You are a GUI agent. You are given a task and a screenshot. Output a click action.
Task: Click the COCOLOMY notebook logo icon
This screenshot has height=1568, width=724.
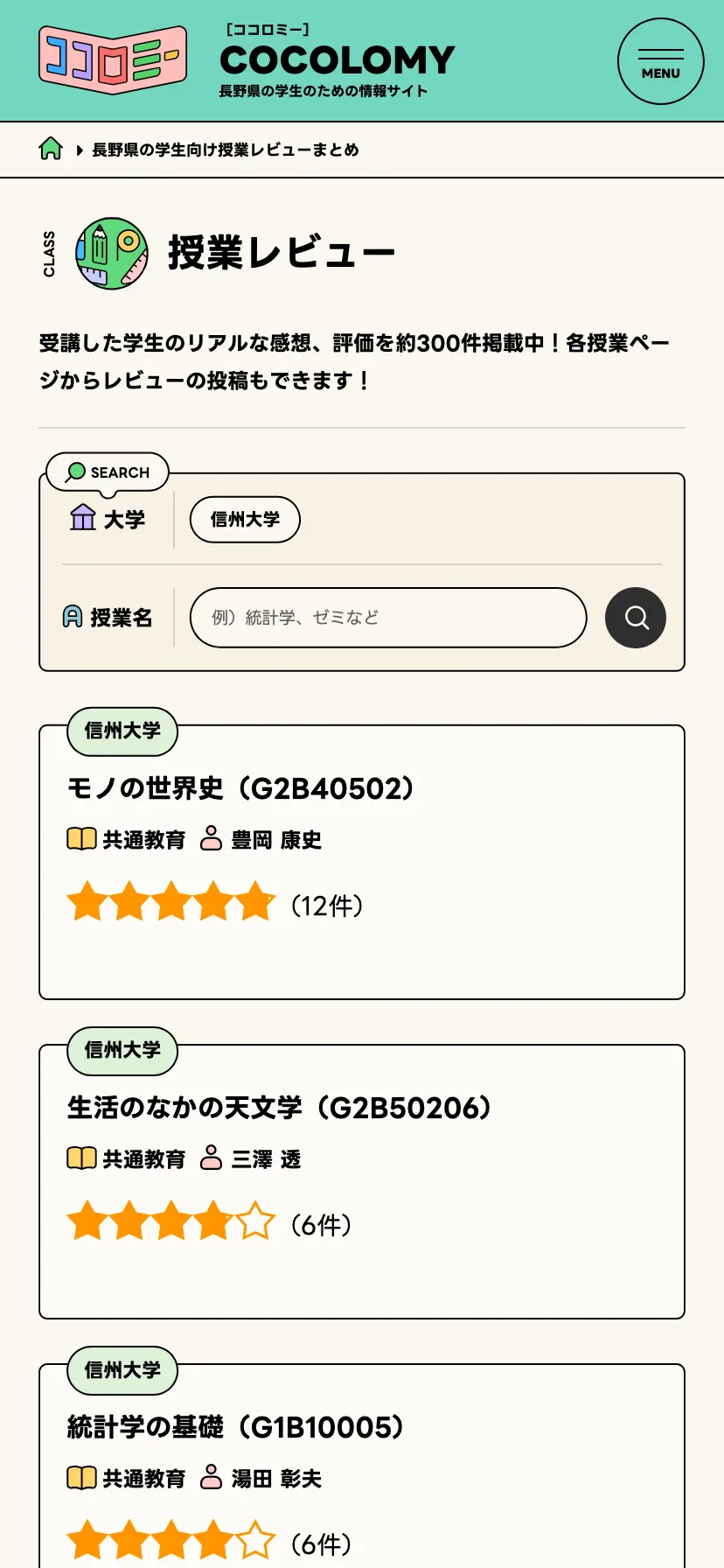click(x=111, y=59)
